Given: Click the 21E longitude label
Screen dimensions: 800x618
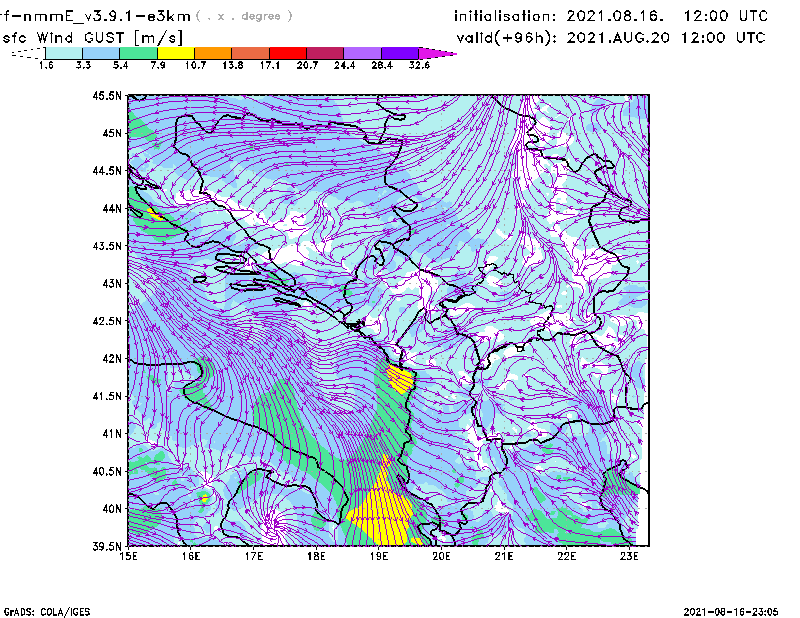Looking at the screenshot, I should point(504,556).
